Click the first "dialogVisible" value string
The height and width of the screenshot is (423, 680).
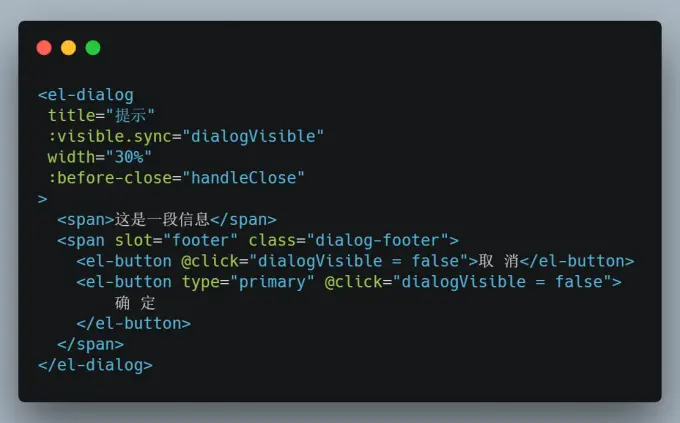click(253, 136)
